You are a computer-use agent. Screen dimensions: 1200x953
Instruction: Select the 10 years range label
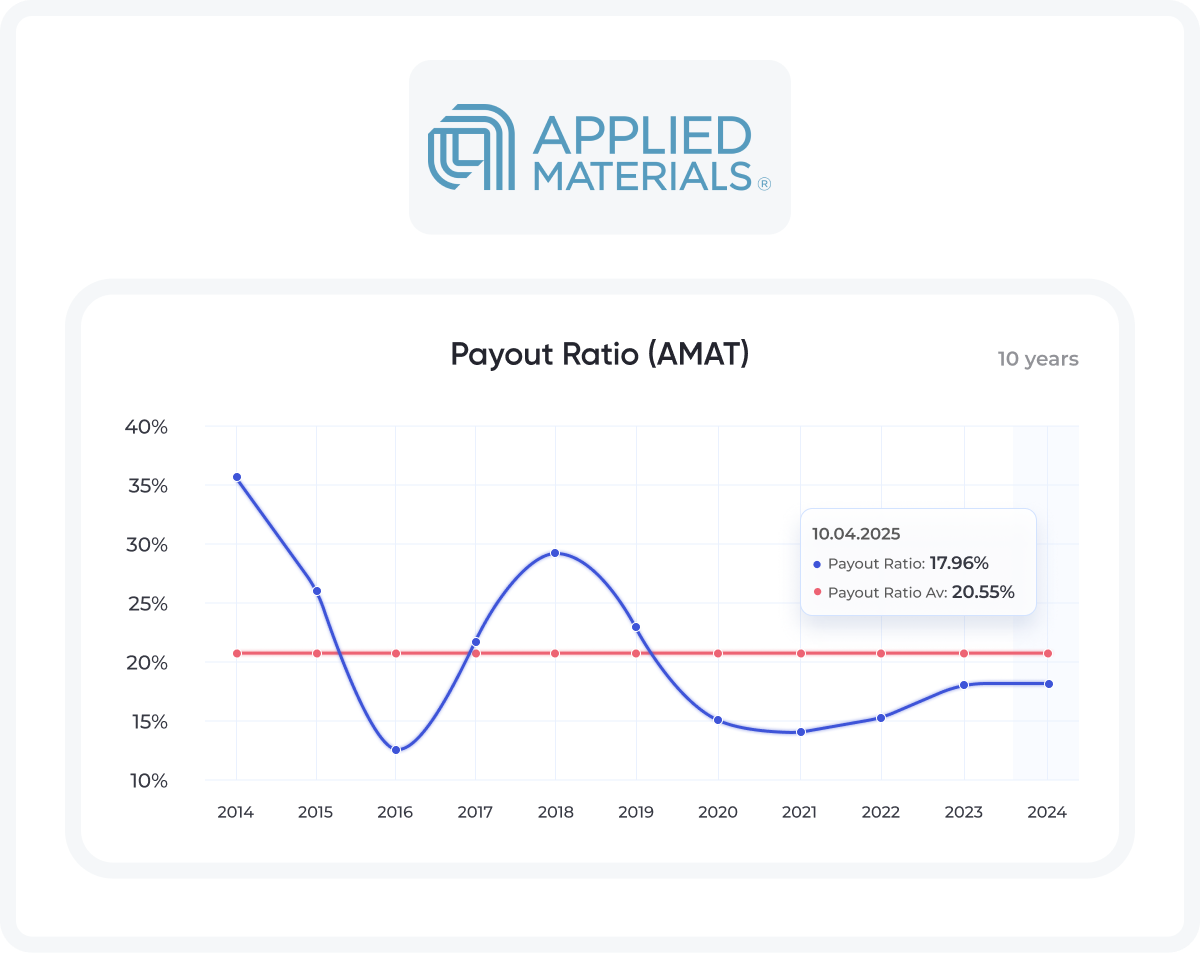coord(1038,359)
